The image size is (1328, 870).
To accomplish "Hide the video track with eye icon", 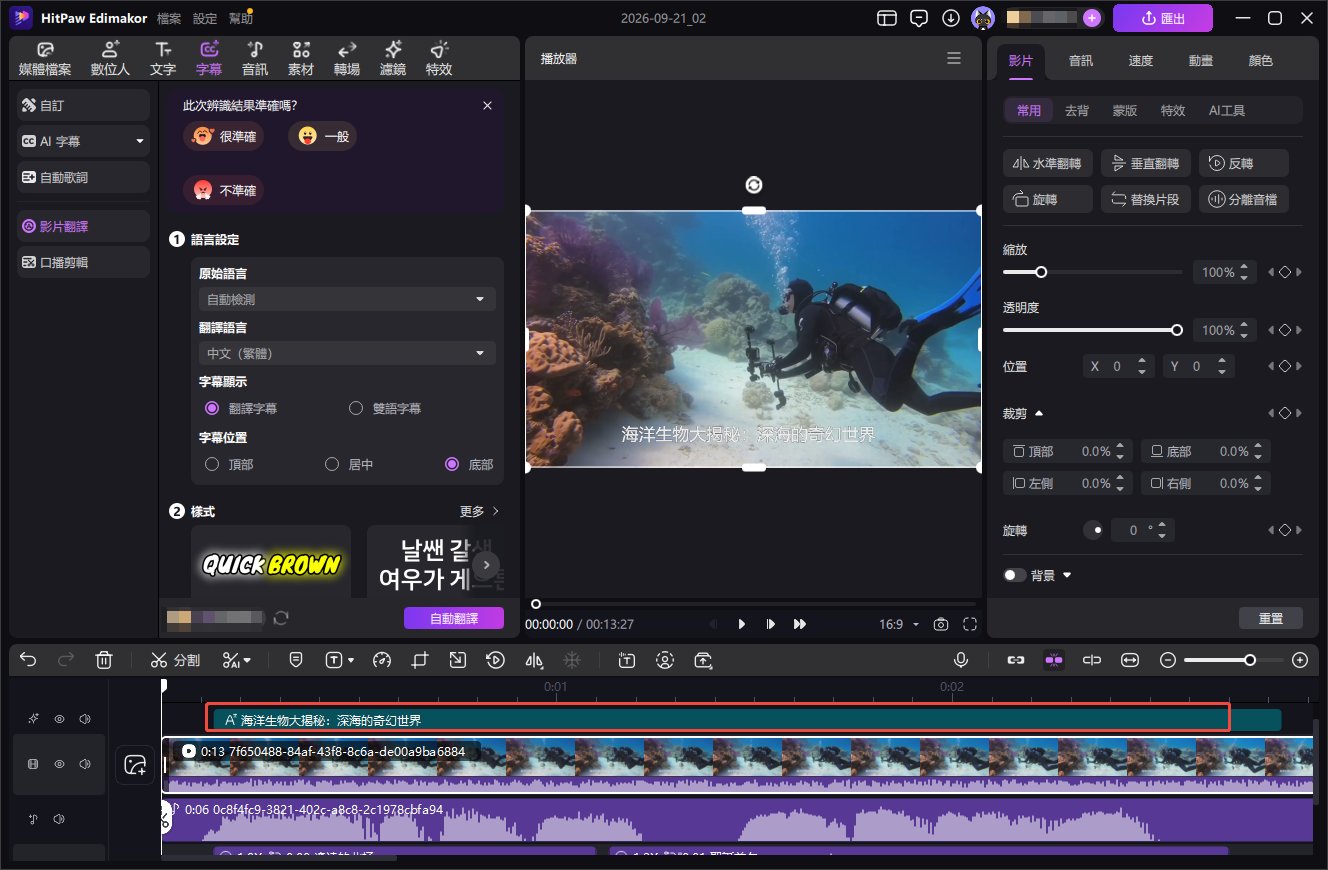I will pos(59,764).
